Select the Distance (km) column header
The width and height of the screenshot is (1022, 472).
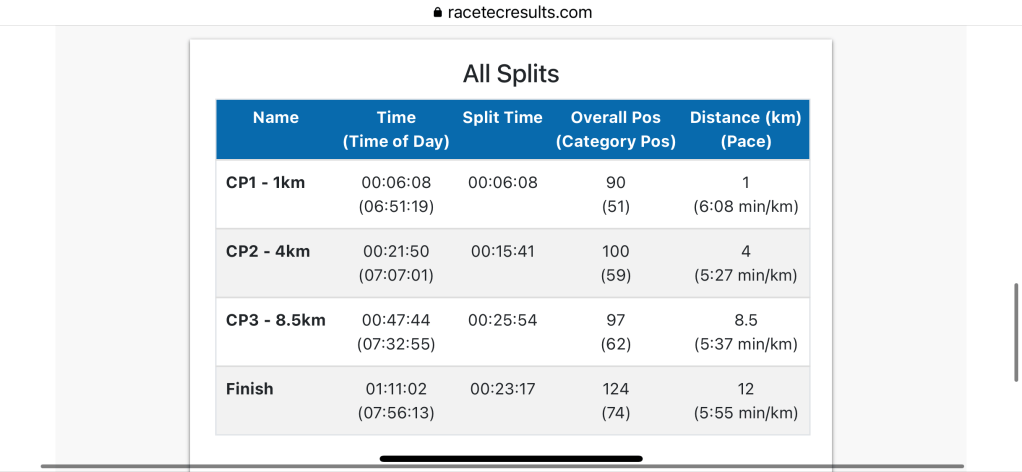point(746,130)
